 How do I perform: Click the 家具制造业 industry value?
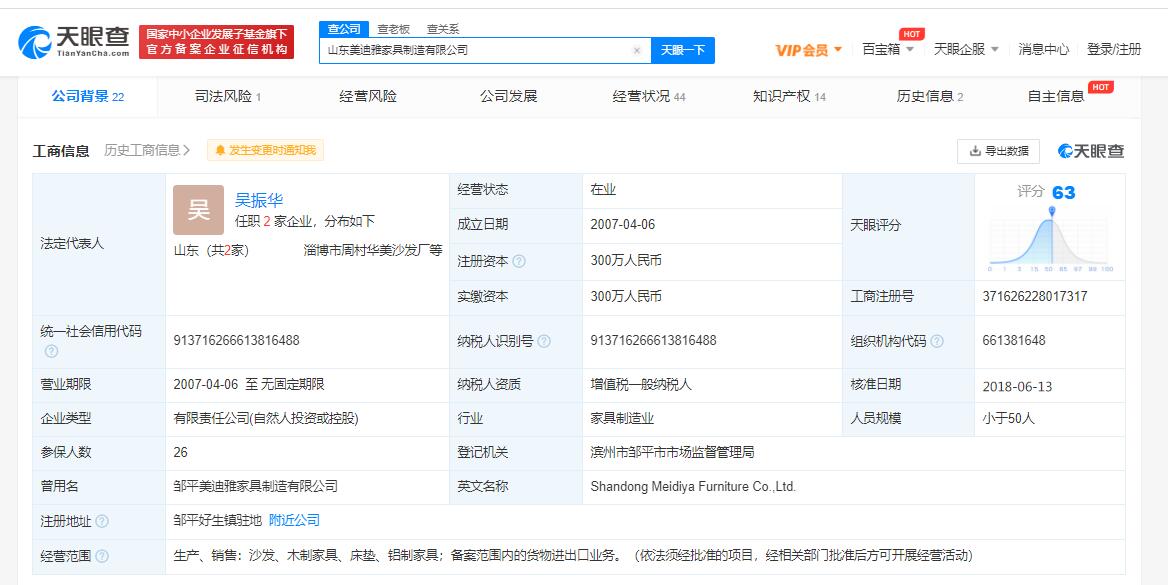(622, 419)
